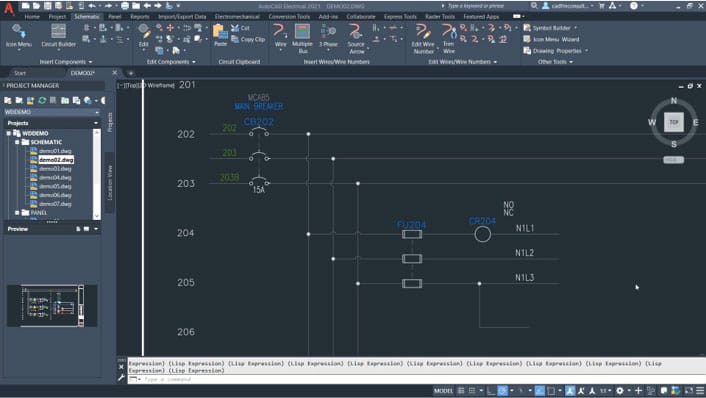Open the Symbol Builder dropdown arrow
Image resolution: width=706 pixels, height=398 pixels.
575,28
